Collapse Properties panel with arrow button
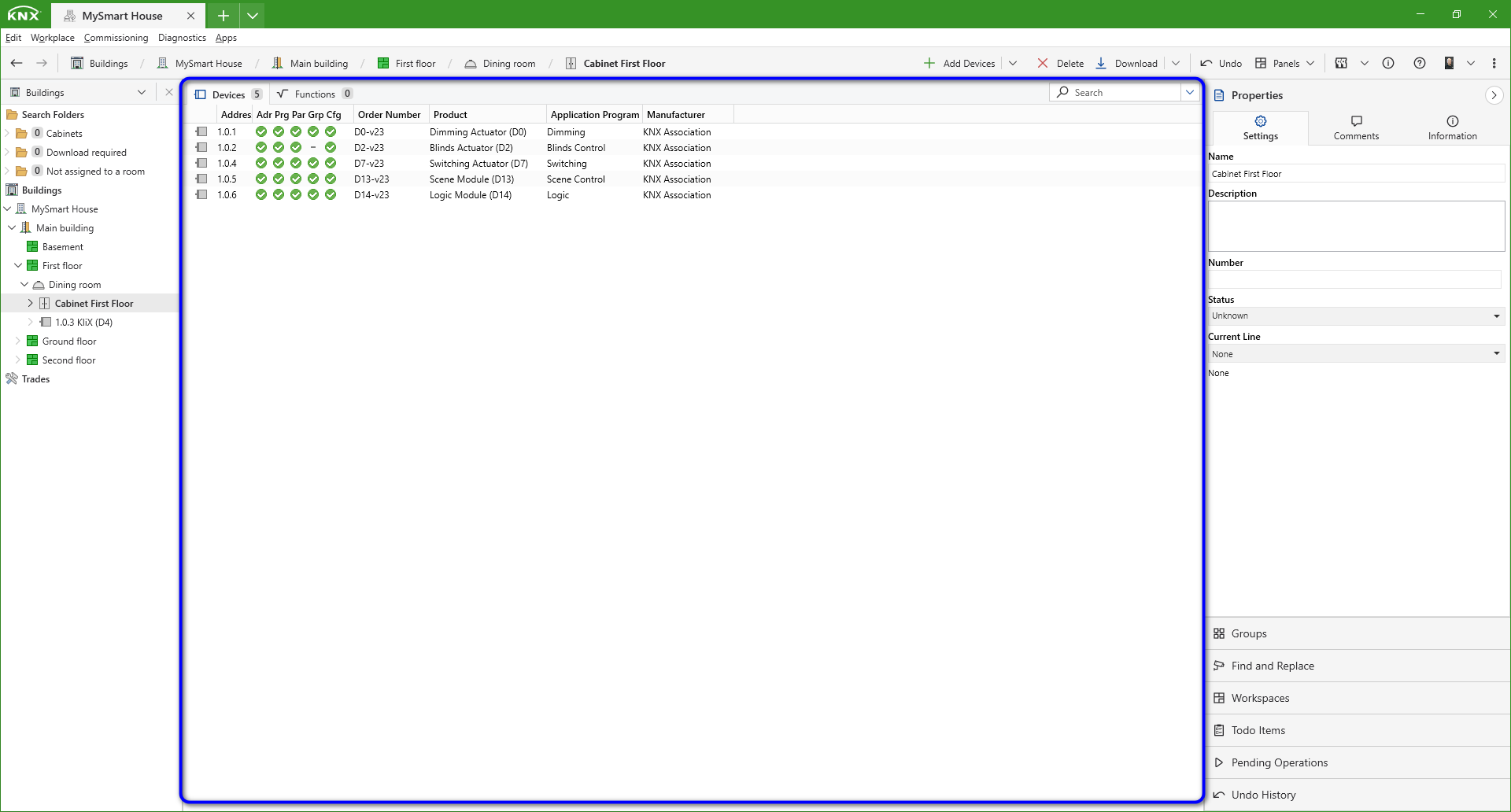 pyautogui.click(x=1494, y=95)
